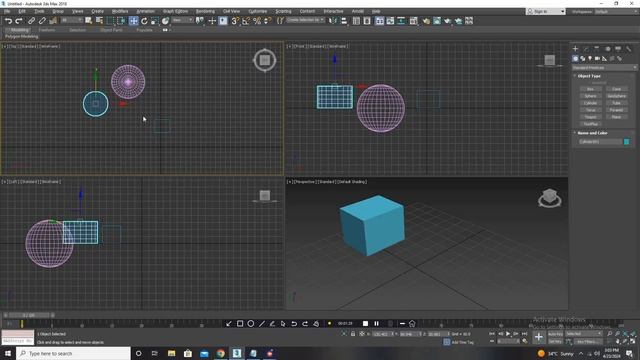Click the time slider thumb
This screenshot has height=360, width=640.
coord(29,315)
